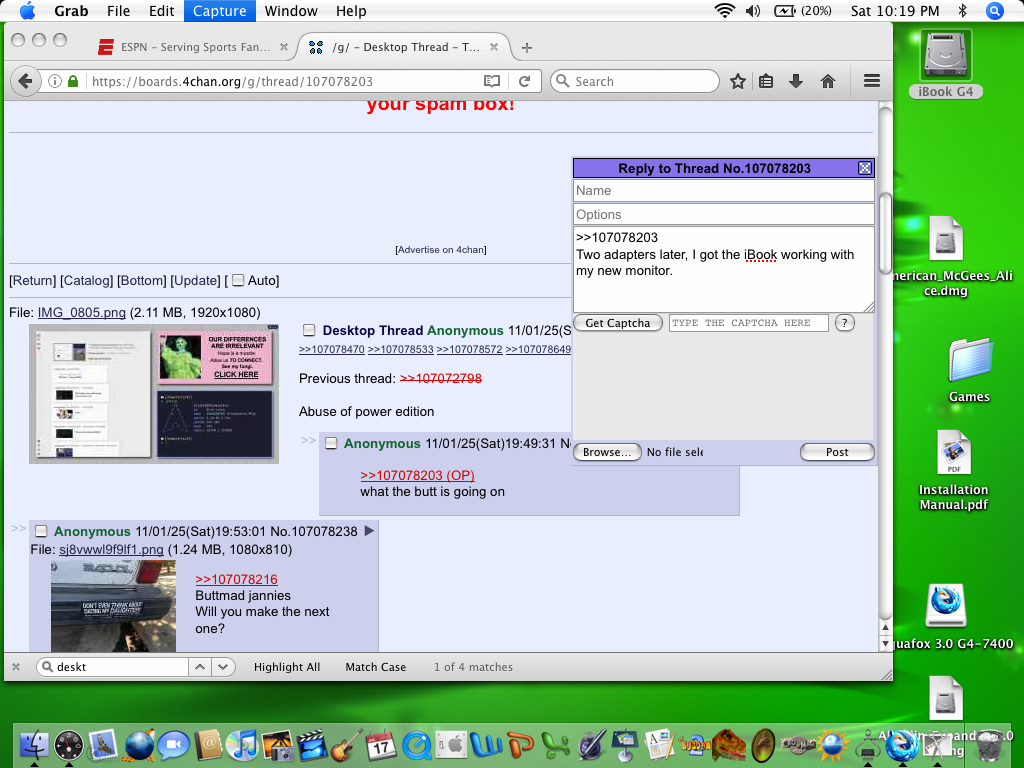
Task: Open Address Book in the dock
Action: [208, 744]
